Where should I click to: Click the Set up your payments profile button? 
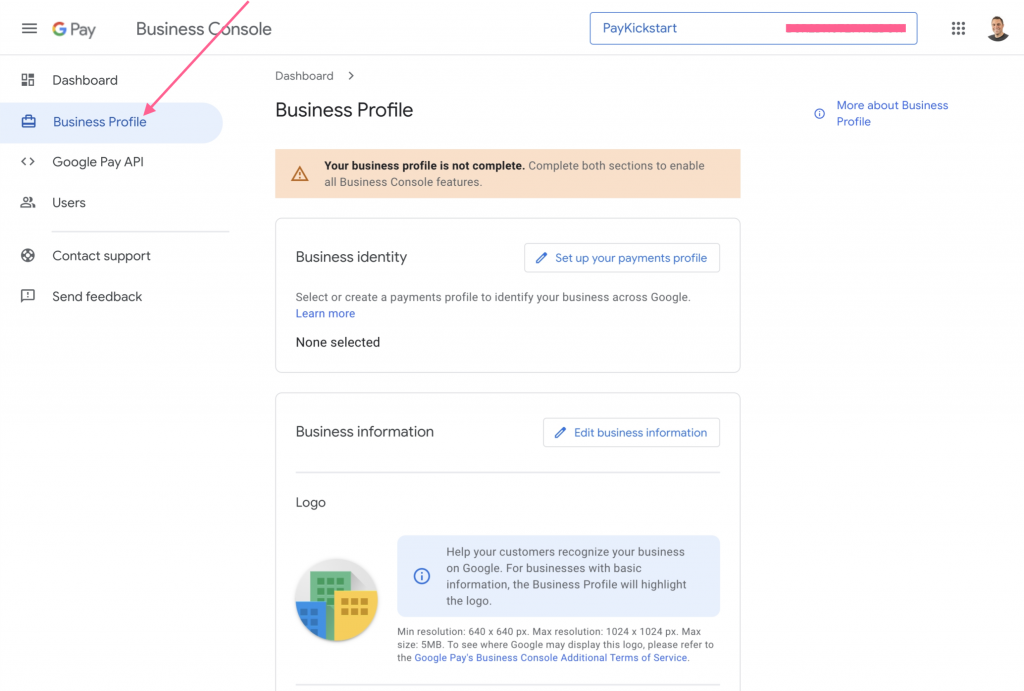622,258
